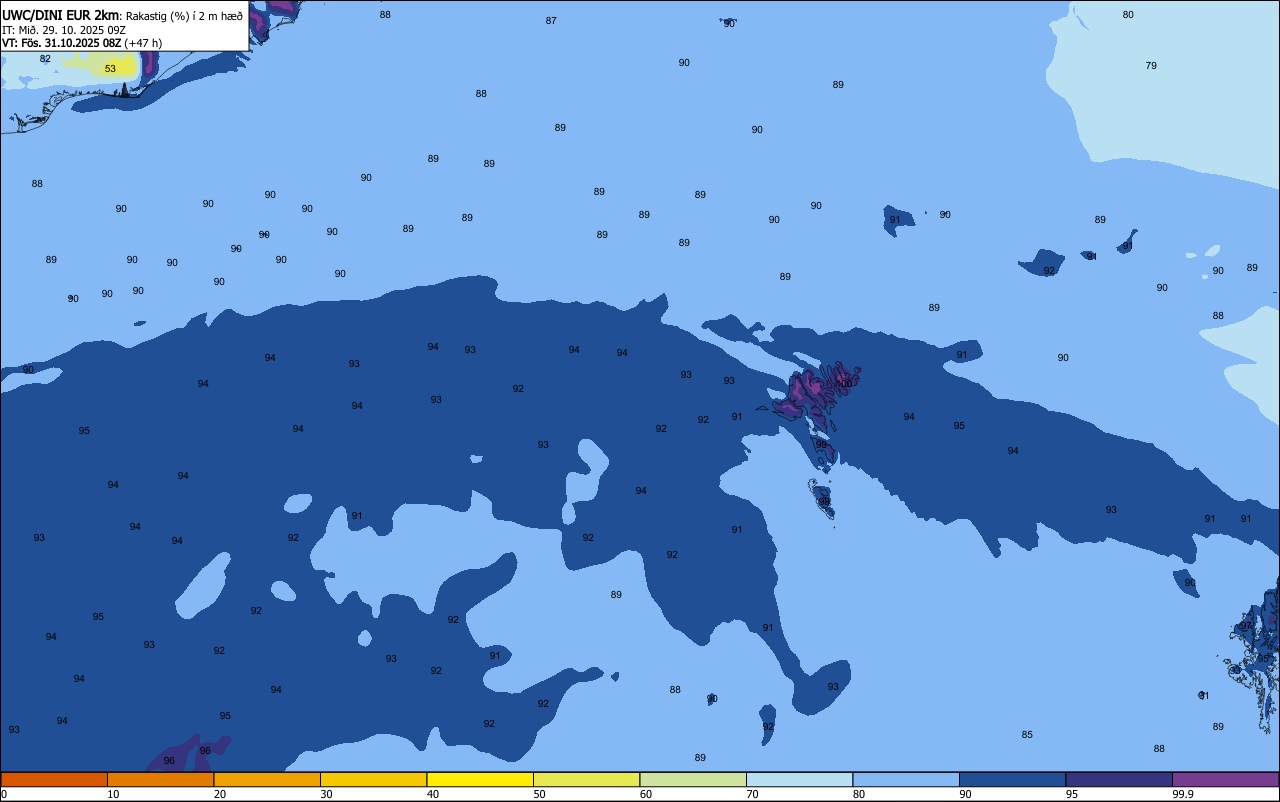Click the legend tick label 60
This screenshot has width=1280, height=802.
tap(646, 794)
